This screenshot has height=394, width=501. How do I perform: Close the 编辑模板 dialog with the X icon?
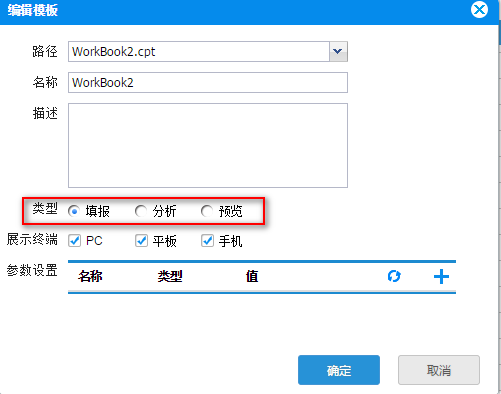click(x=479, y=10)
